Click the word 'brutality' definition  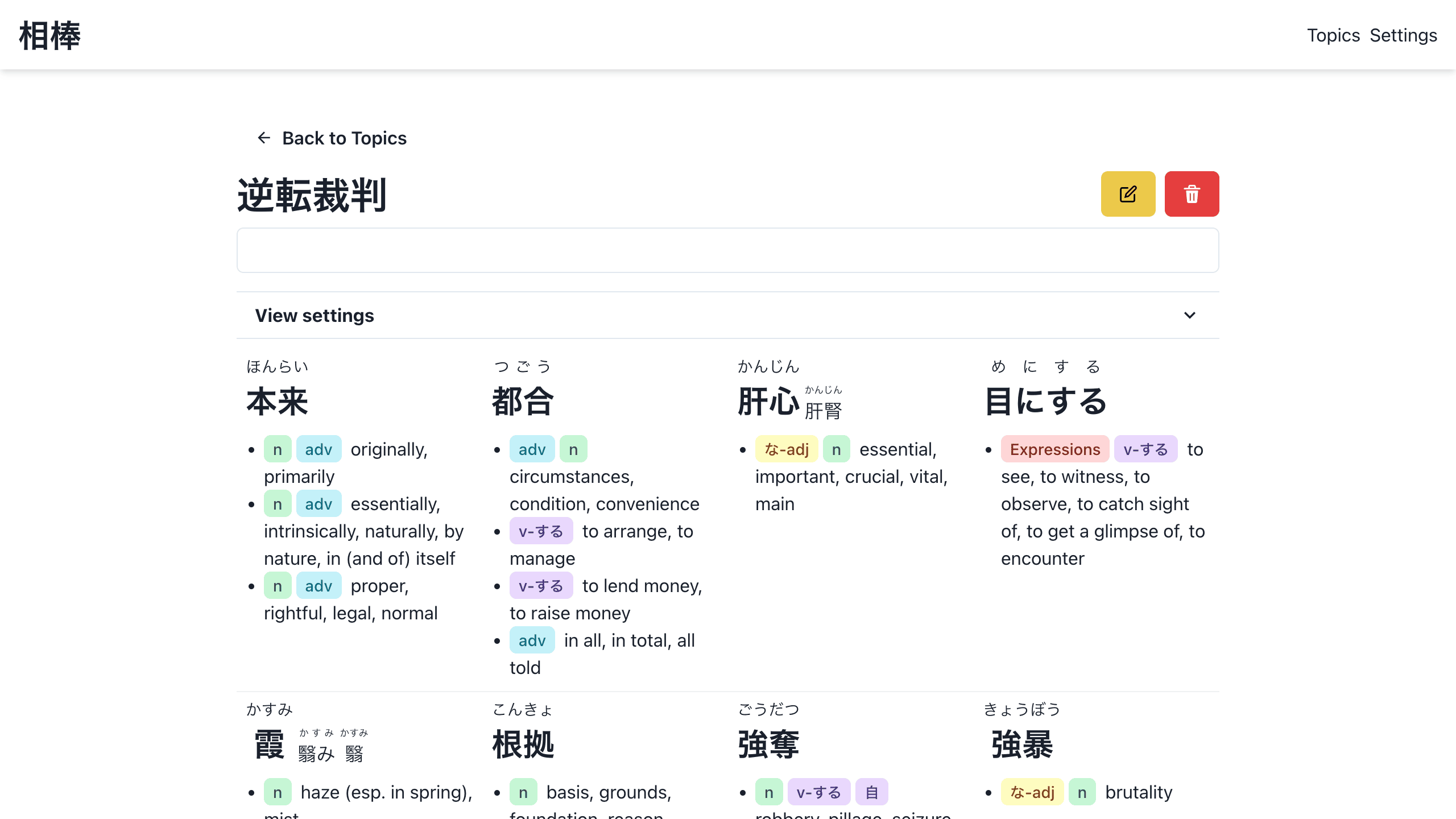(1139, 792)
